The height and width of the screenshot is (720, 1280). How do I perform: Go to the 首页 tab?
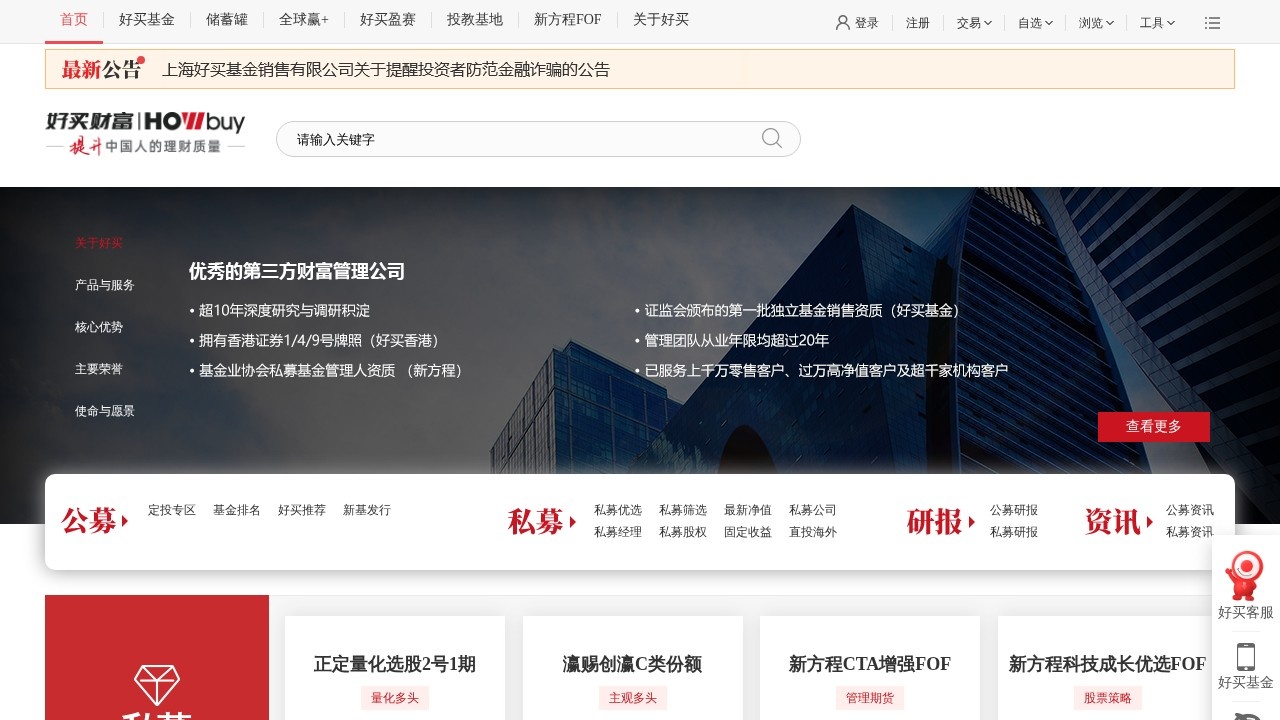74,20
